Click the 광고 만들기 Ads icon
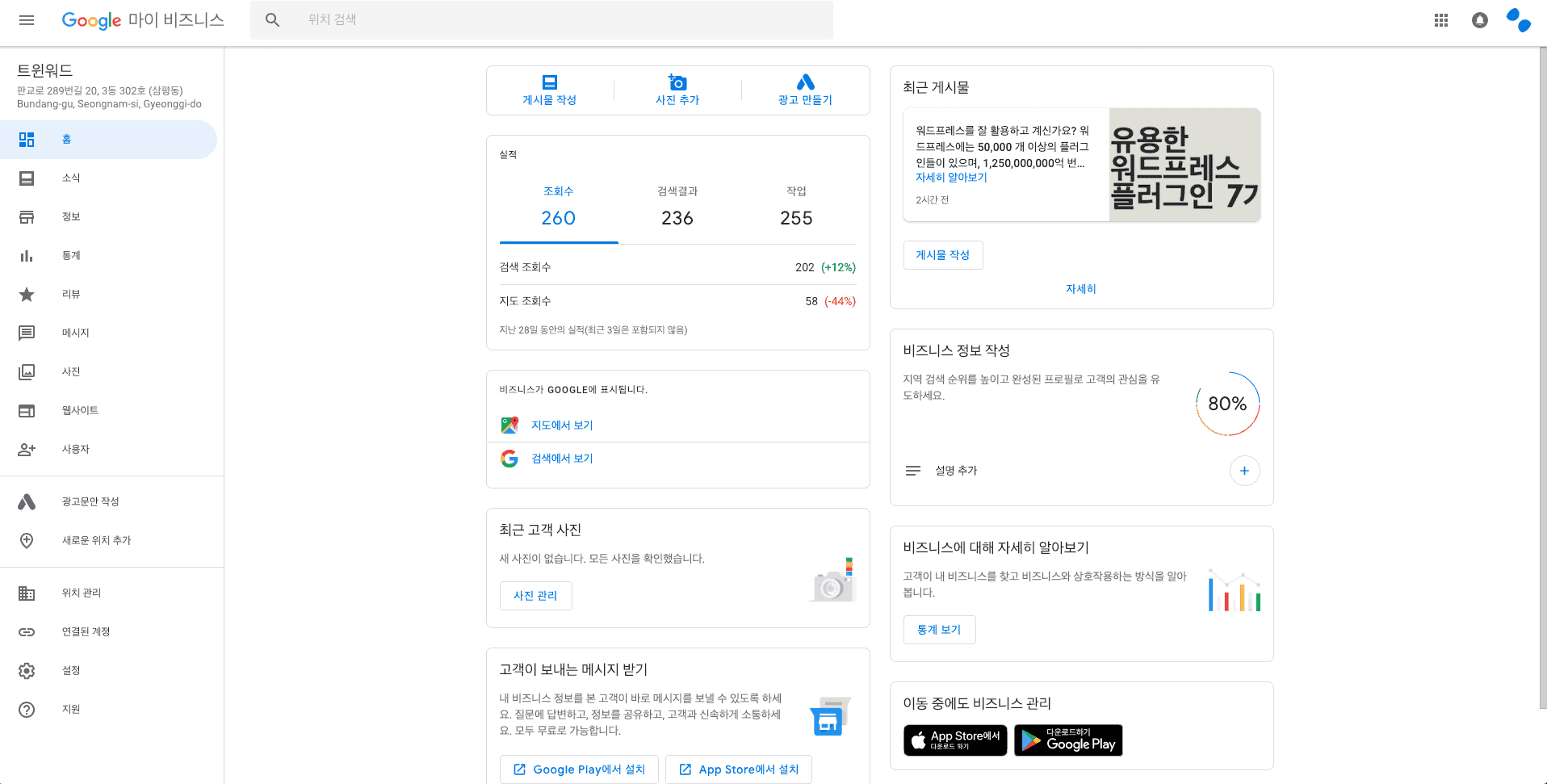 [x=805, y=82]
